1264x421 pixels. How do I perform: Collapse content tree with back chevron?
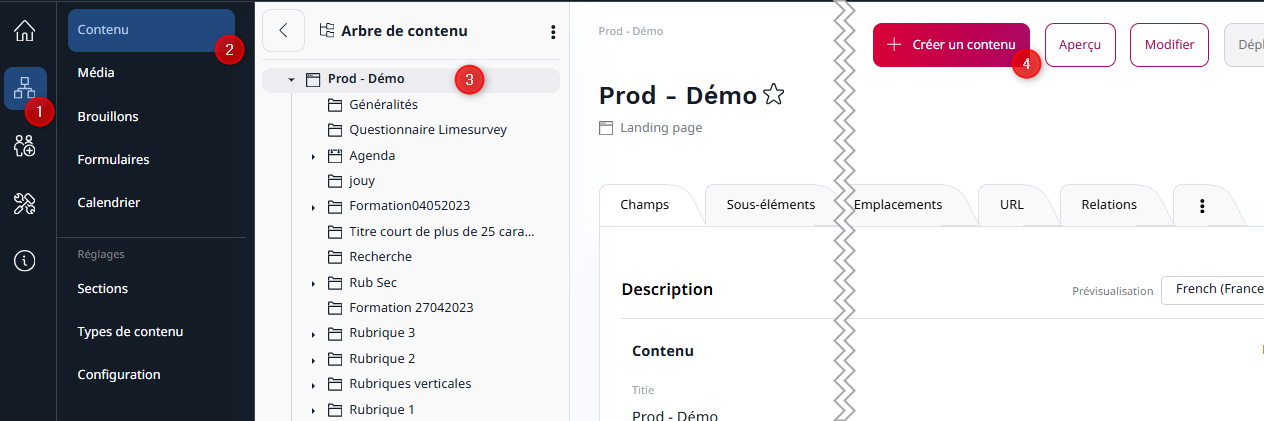(283, 31)
